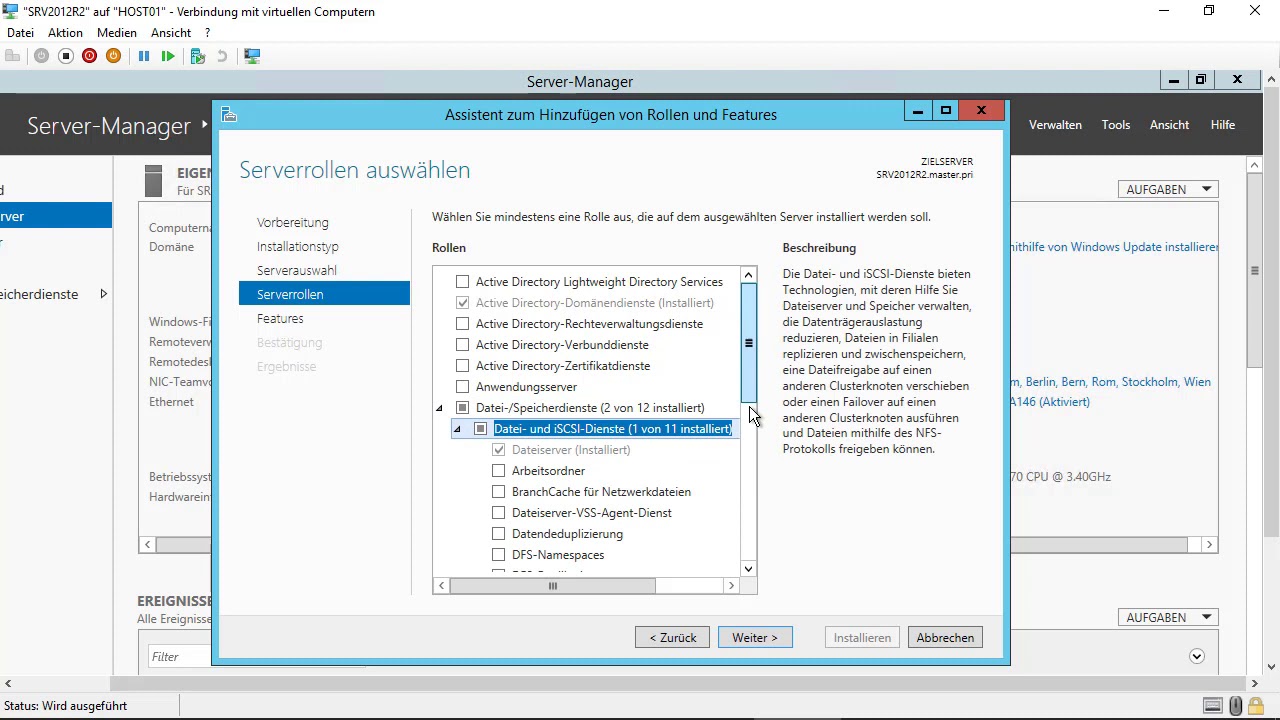Screen dimensions: 1280x720
Task: Collapse Datei- und iSCSI-Dienste node
Action: 457,429
